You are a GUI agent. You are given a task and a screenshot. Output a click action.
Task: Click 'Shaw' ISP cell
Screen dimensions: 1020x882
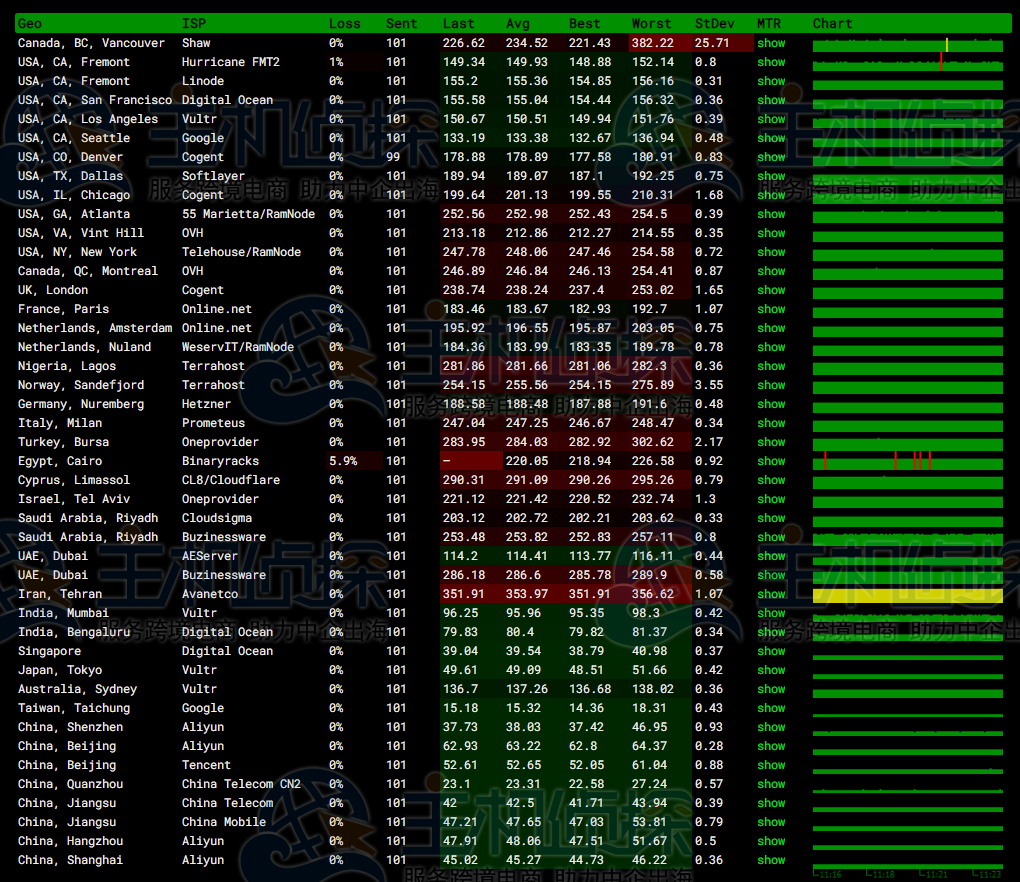pyautogui.click(x=196, y=43)
